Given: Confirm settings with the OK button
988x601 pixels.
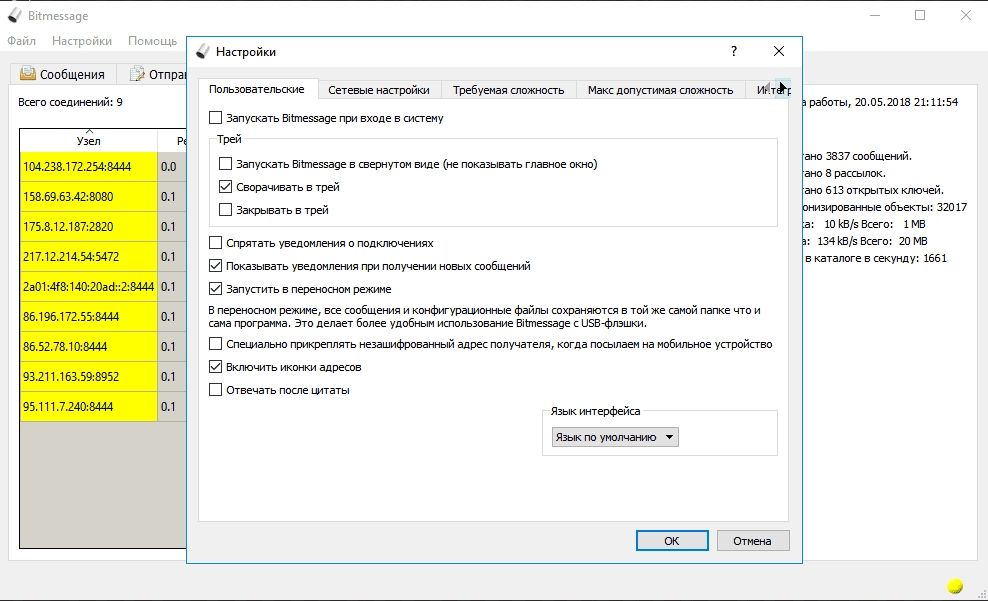Looking at the screenshot, I should (x=672, y=541).
